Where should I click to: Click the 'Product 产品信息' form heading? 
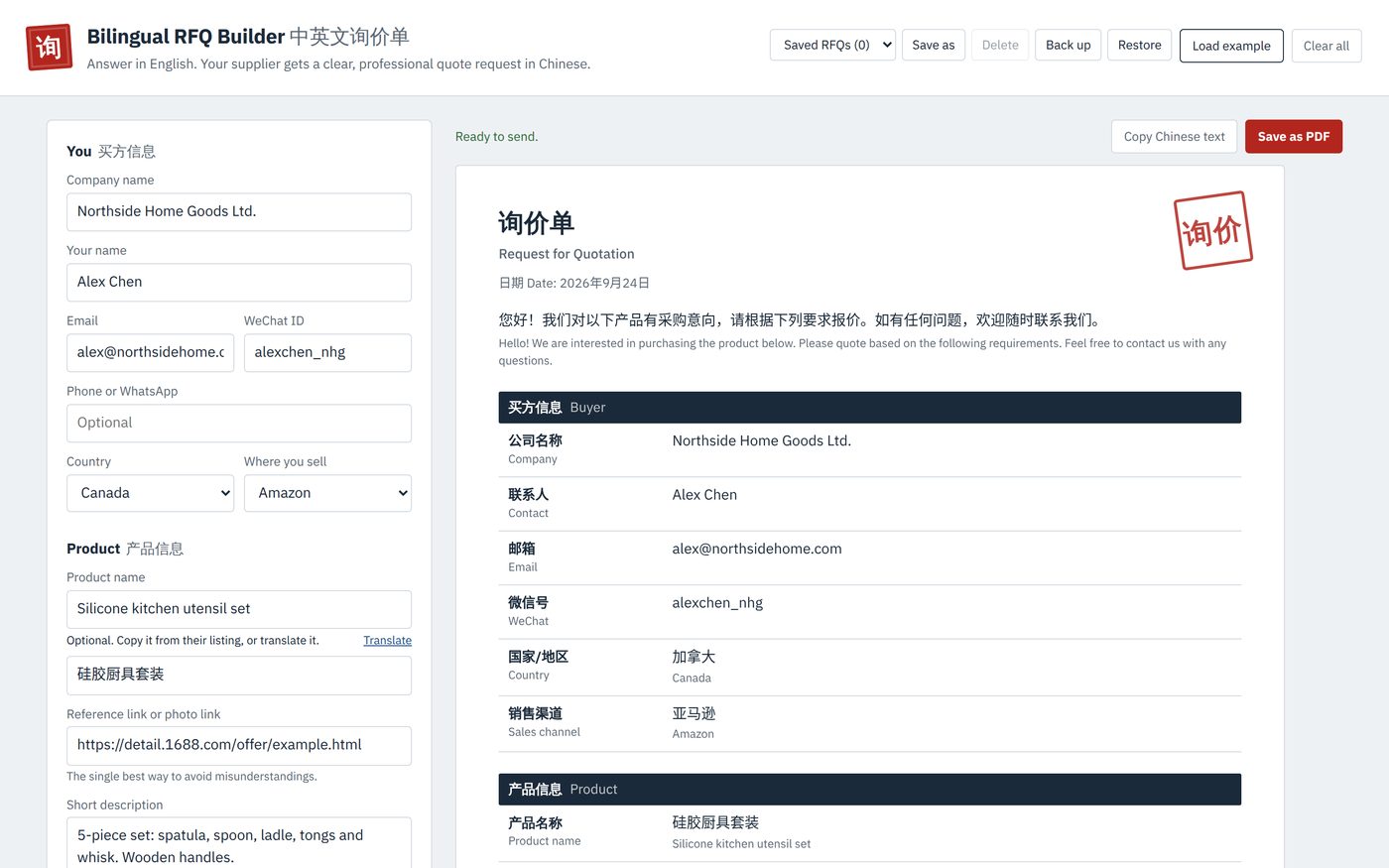click(125, 549)
